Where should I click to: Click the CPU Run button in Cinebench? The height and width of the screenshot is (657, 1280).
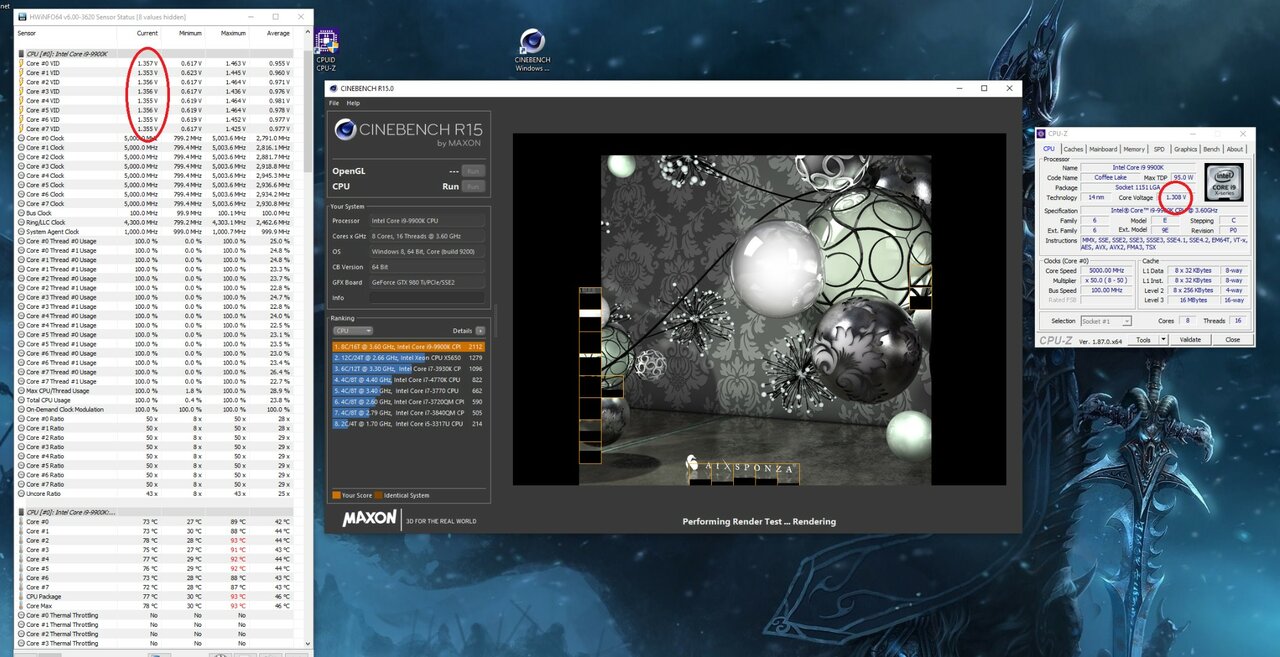[473, 186]
